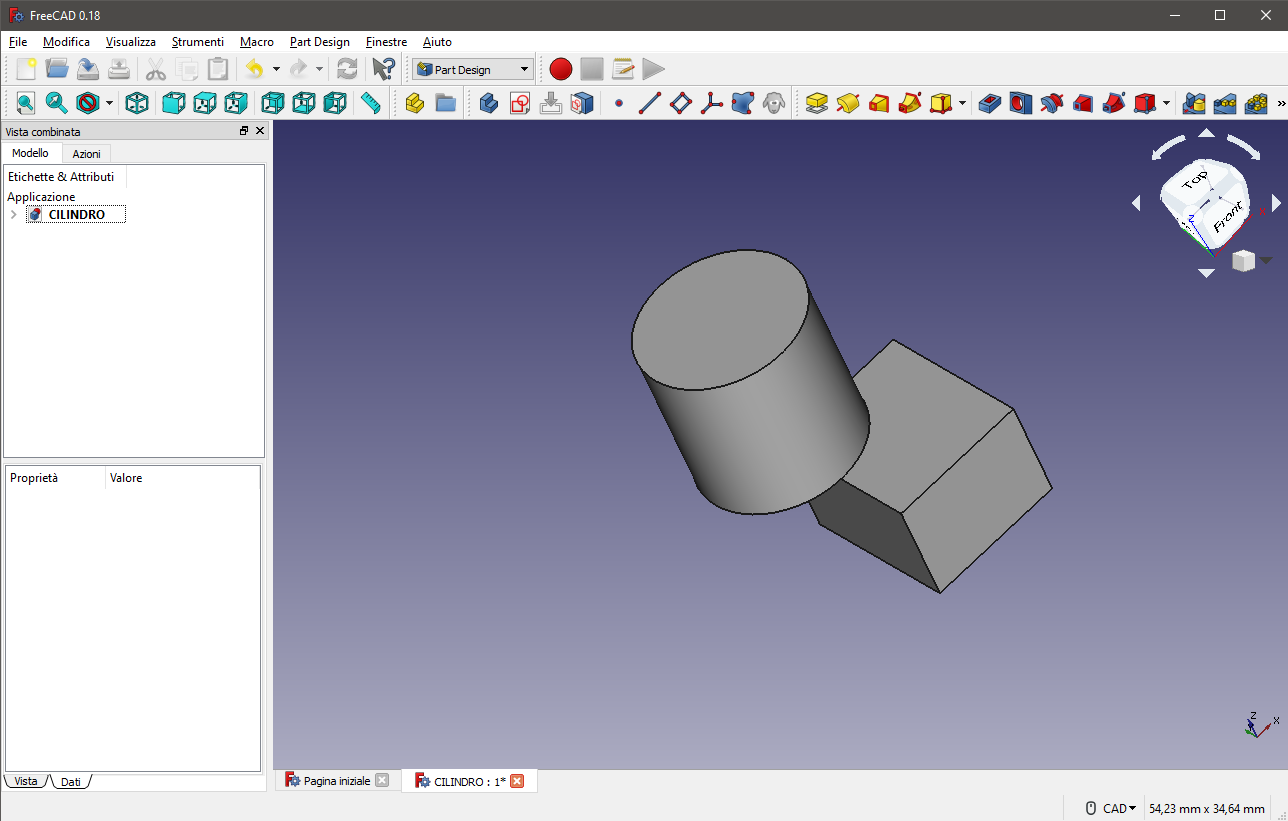Create a new sketch icon
This screenshot has height=821, width=1288.
click(x=520, y=103)
